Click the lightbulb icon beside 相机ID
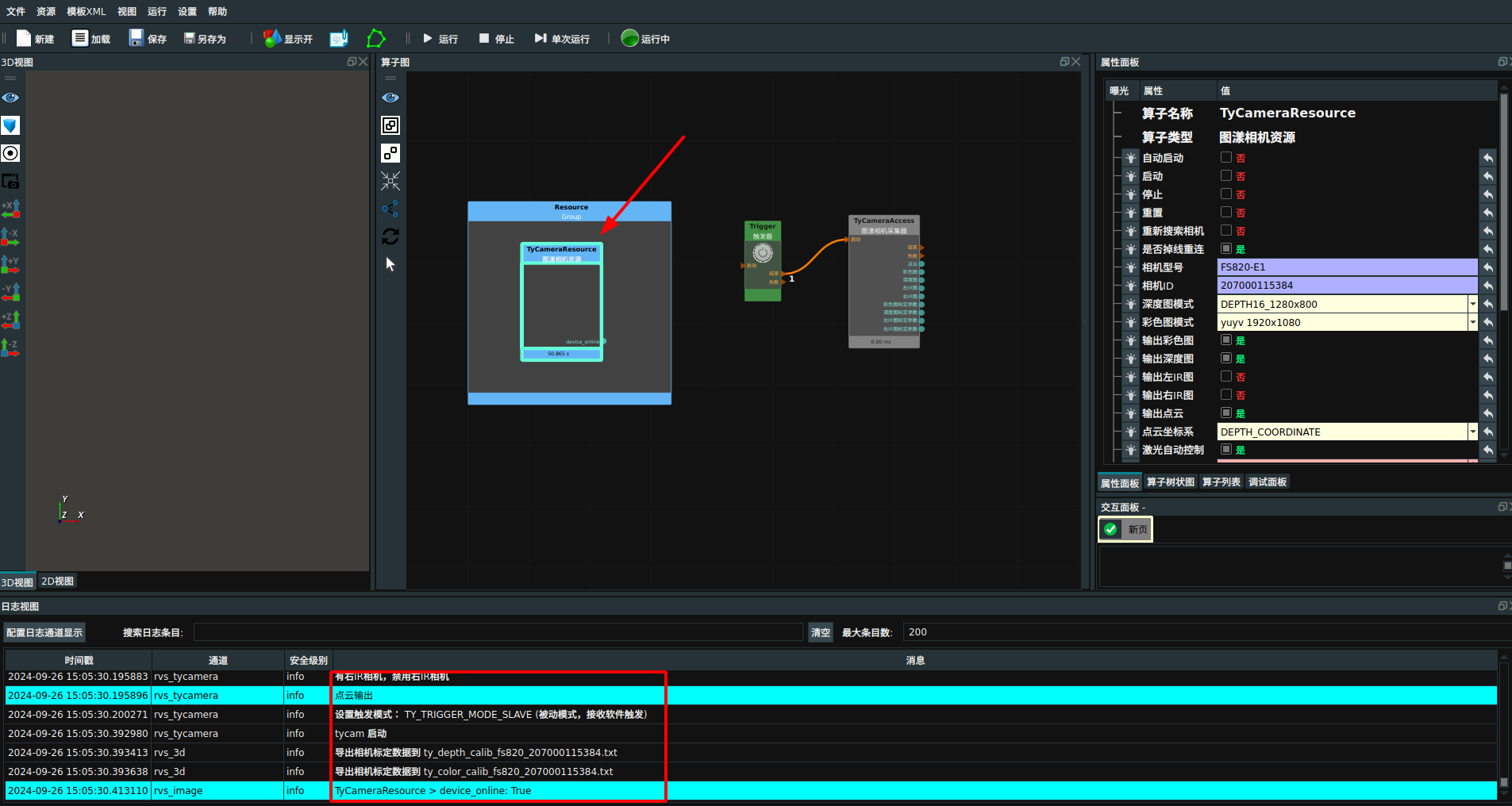 [1131, 286]
